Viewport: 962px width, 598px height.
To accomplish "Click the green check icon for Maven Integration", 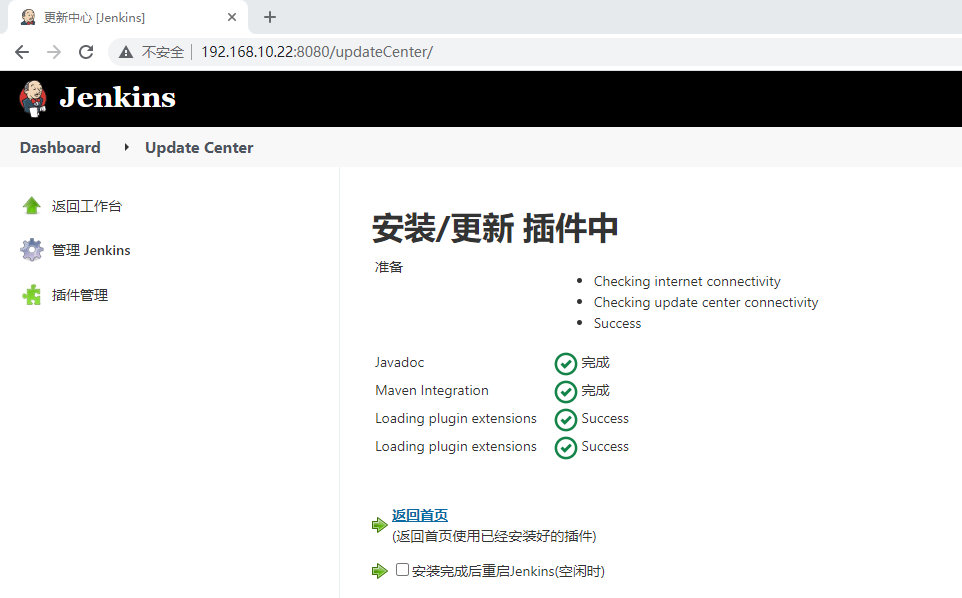I will tap(565, 391).
